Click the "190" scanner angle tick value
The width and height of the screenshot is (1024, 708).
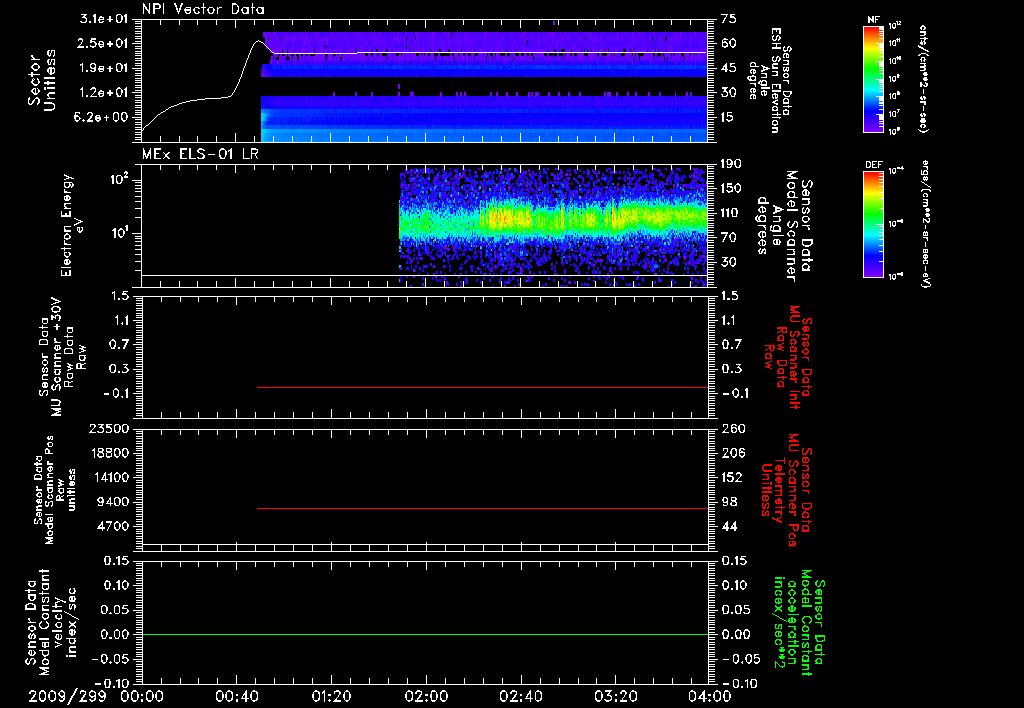coord(731,164)
